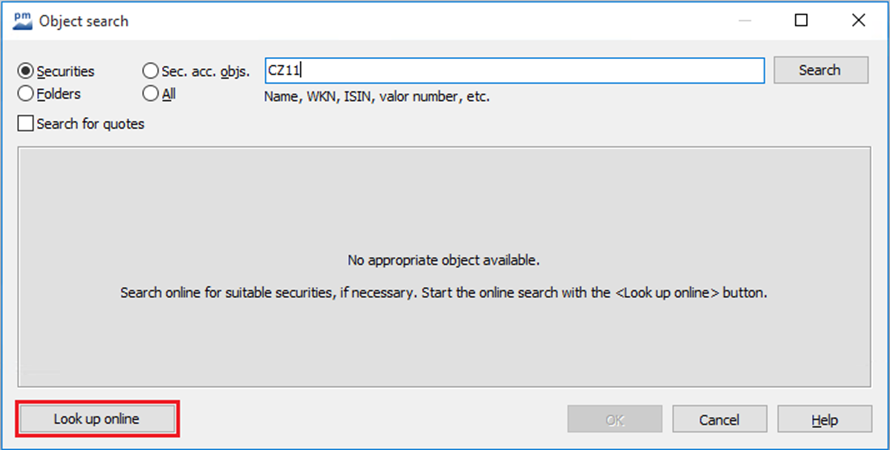Image resolution: width=890 pixels, height=450 pixels.
Task: Open Help for this dialog
Action: pyautogui.click(x=824, y=419)
